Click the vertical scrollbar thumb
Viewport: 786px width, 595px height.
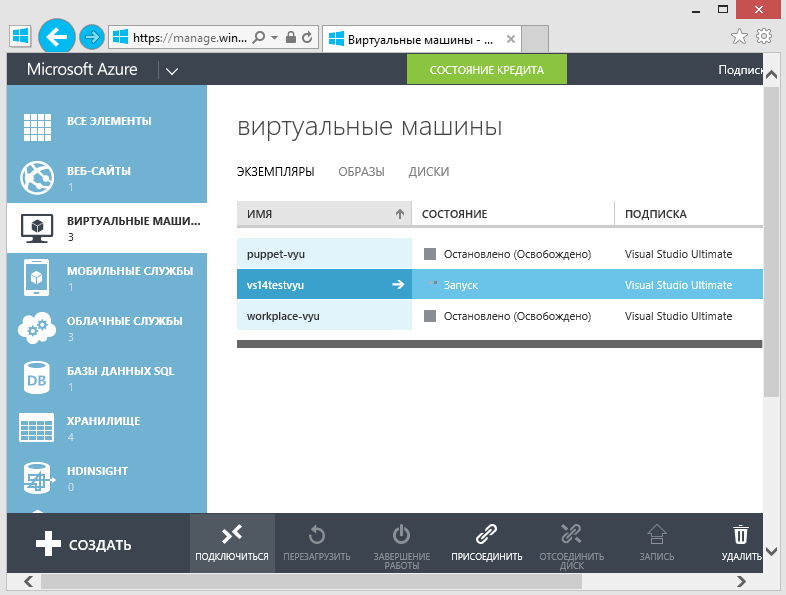click(771, 241)
